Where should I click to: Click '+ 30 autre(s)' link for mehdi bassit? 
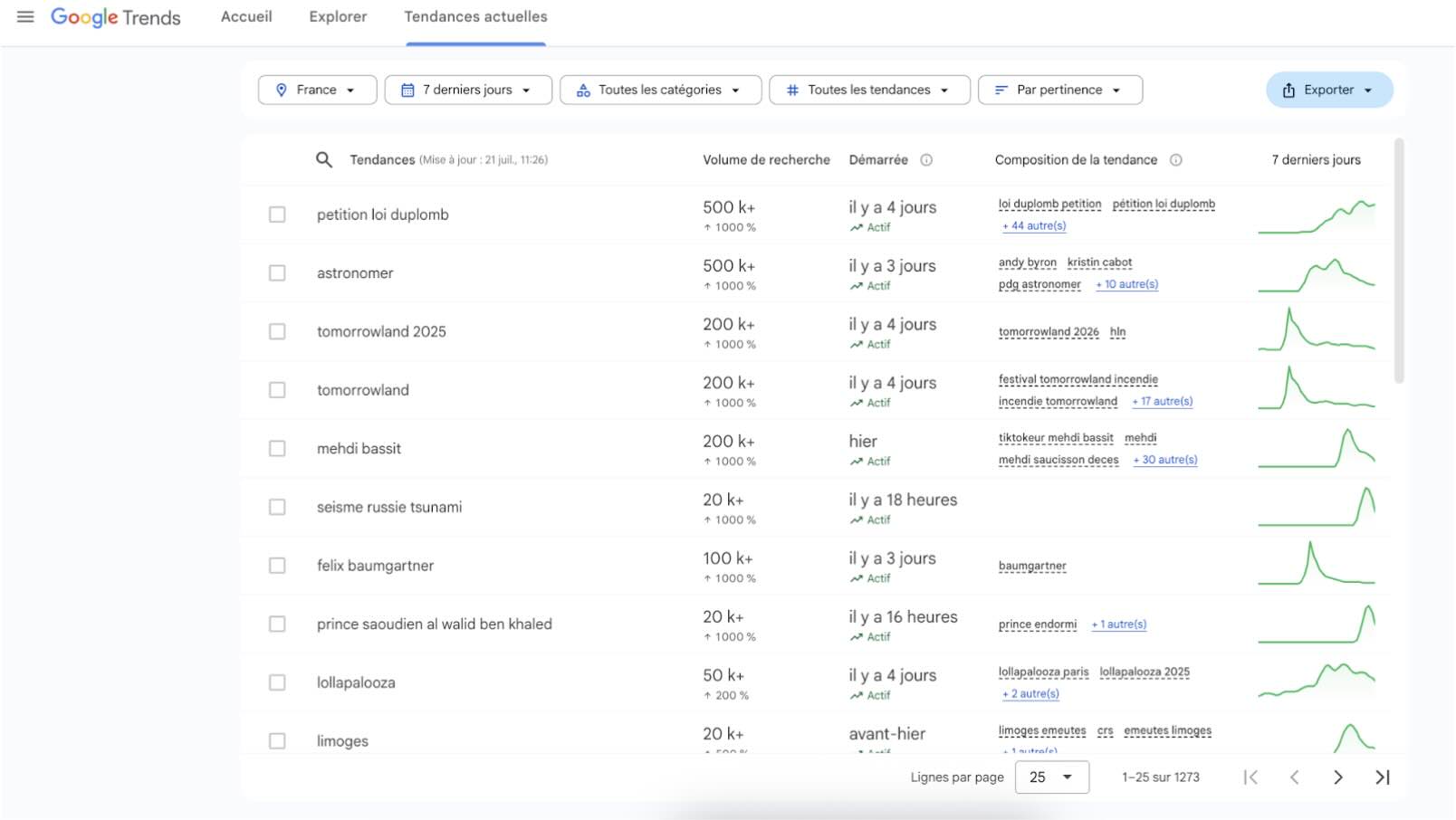click(1165, 460)
